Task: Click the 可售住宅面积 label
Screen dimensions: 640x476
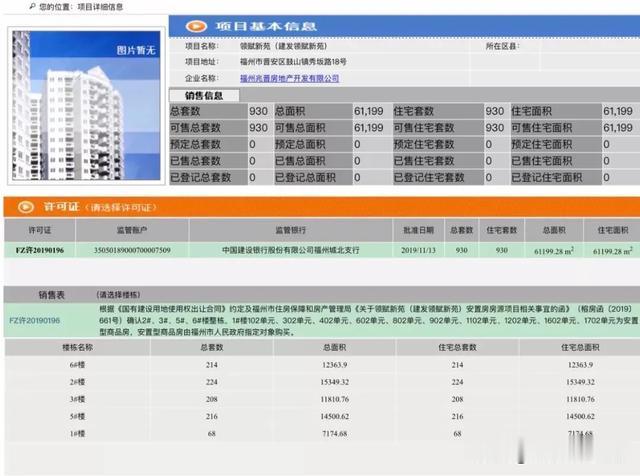Action: (542, 128)
